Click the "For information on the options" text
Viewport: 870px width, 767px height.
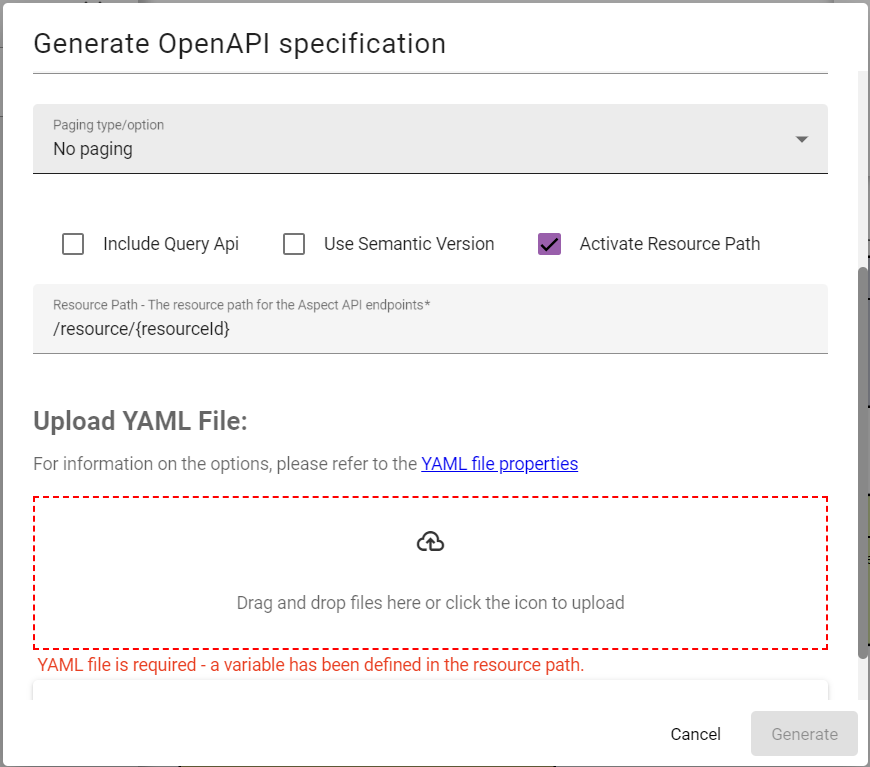coord(225,464)
